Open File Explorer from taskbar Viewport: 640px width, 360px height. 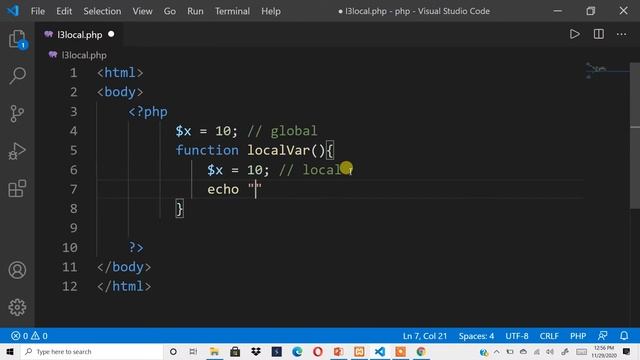pos(214,351)
